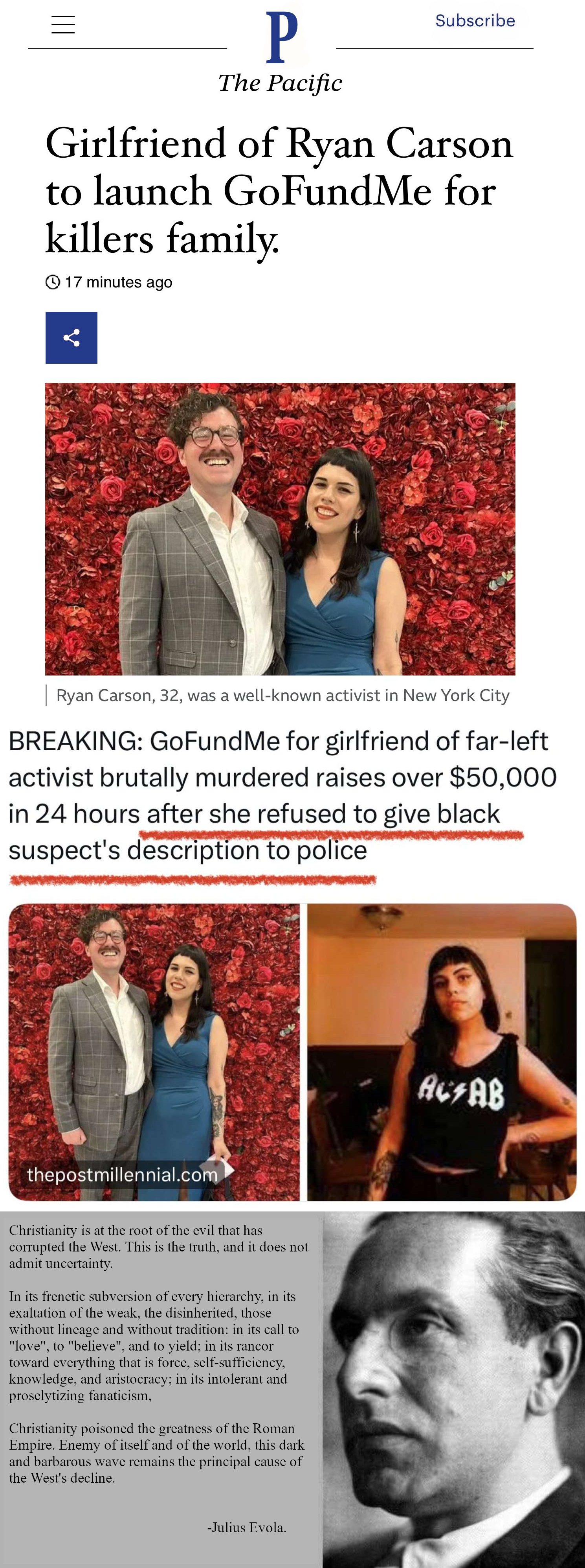Click the quote paragraph starting 'Christianity is at'

159,1247
